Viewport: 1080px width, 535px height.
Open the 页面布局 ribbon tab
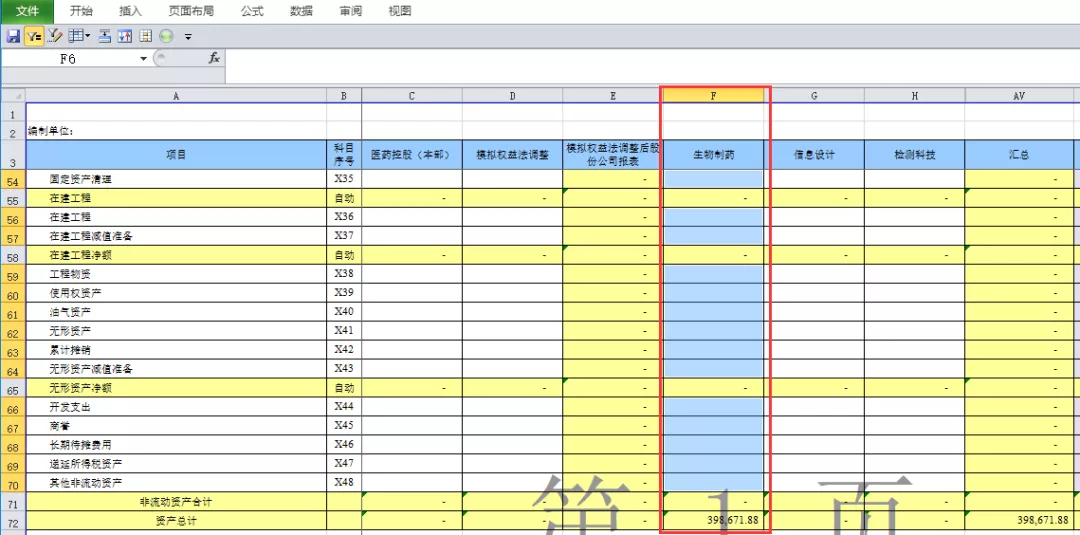click(191, 11)
